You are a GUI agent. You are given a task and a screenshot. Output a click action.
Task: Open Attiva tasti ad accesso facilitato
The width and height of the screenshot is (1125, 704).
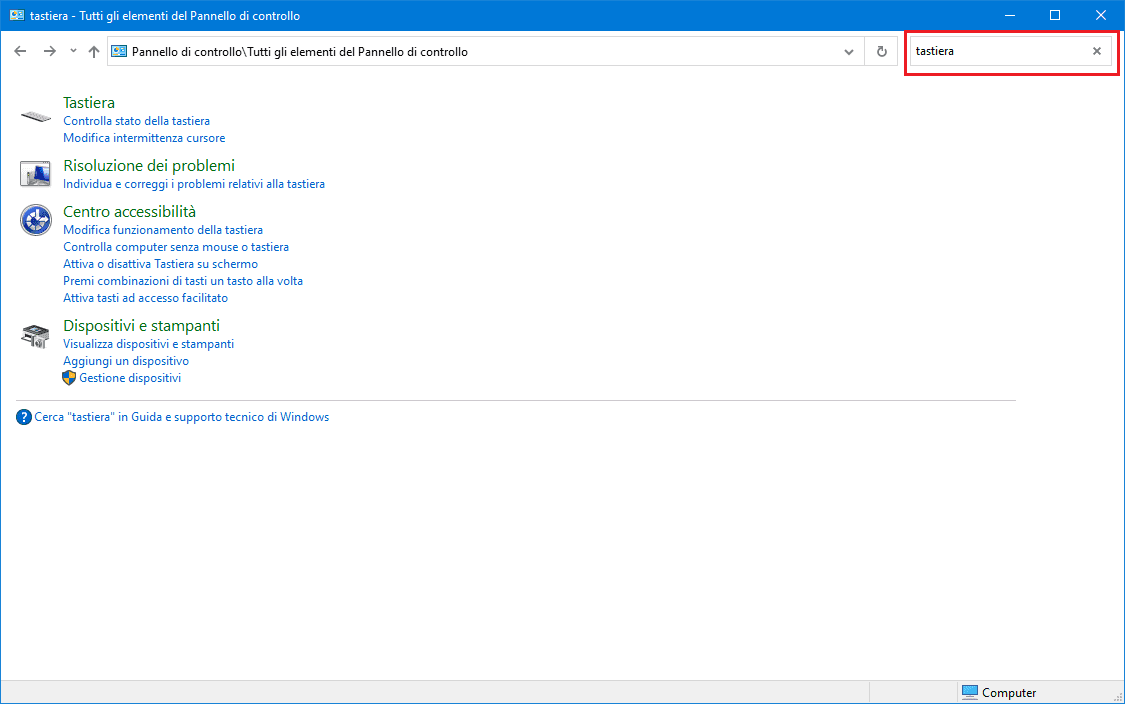point(145,298)
